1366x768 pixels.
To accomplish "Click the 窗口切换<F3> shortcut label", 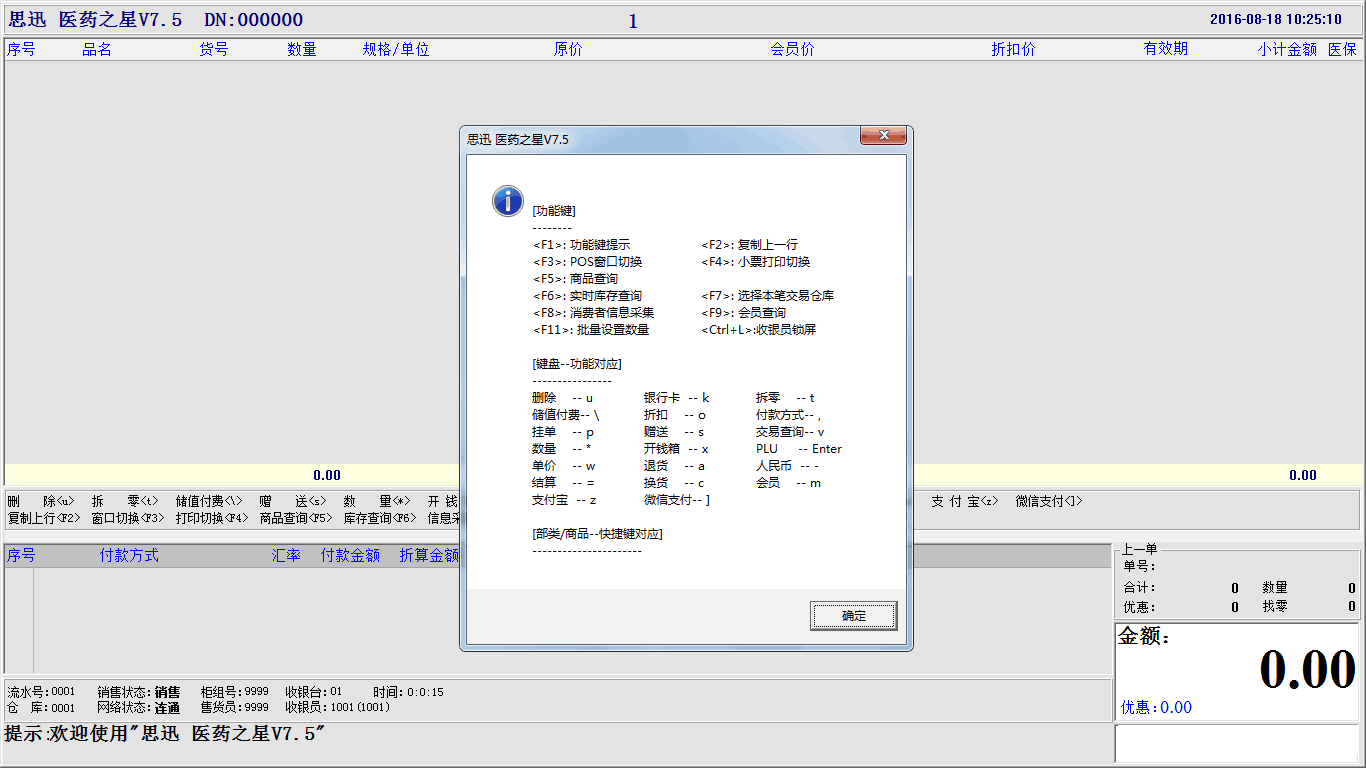I will 128,518.
